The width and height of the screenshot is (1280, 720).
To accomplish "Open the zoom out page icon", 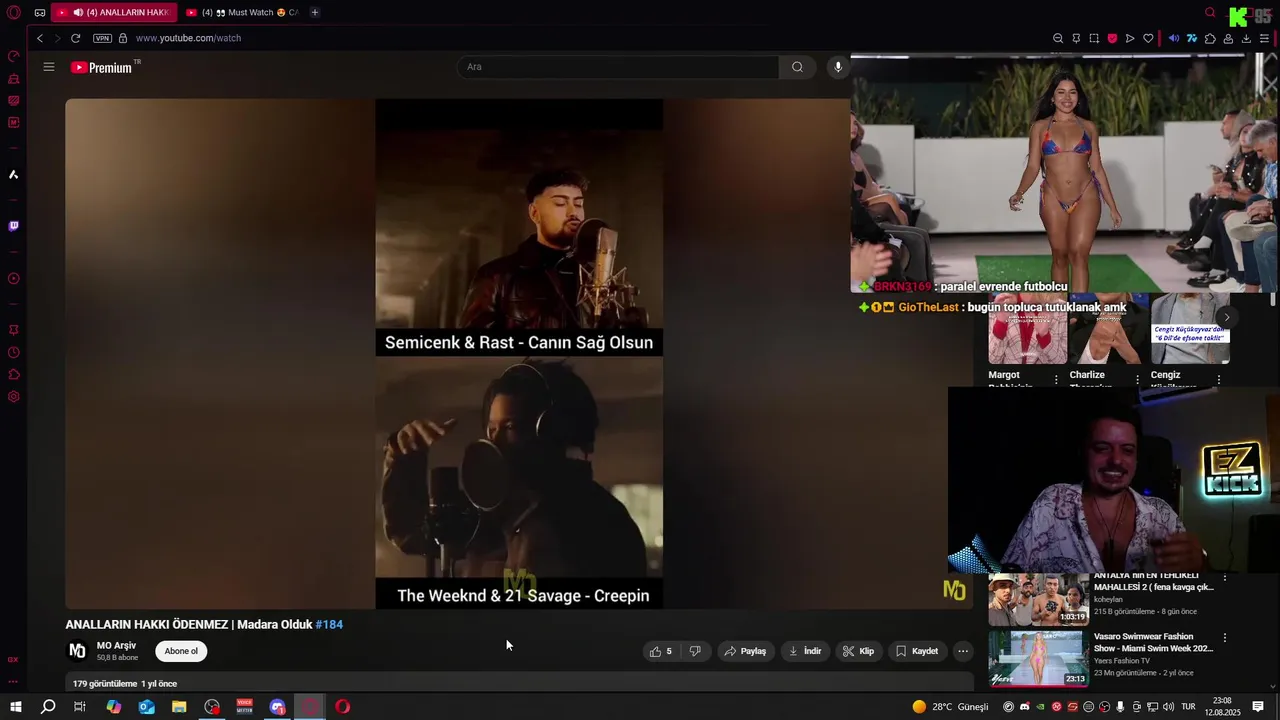I will (1058, 38).
